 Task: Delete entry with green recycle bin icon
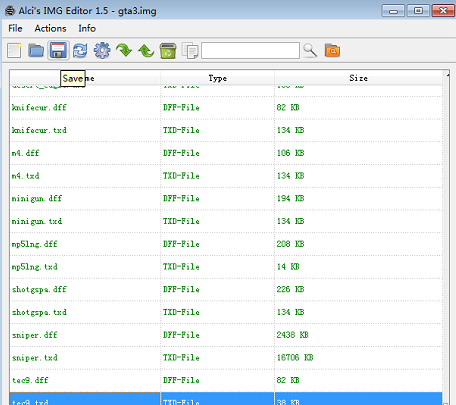168,51
